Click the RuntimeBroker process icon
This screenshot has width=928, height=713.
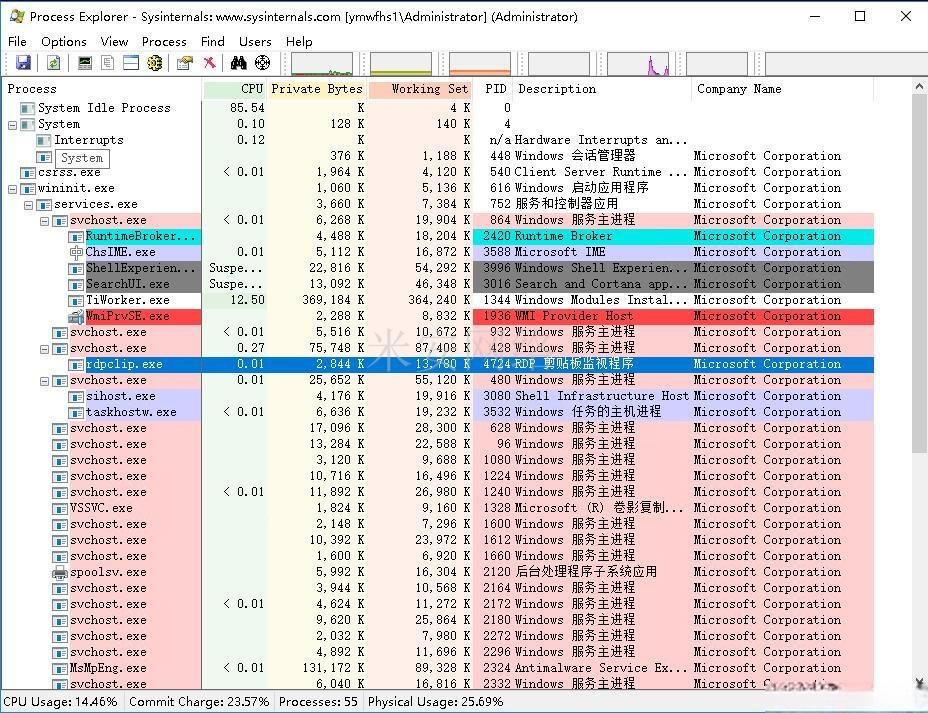[x=76, y=237]
